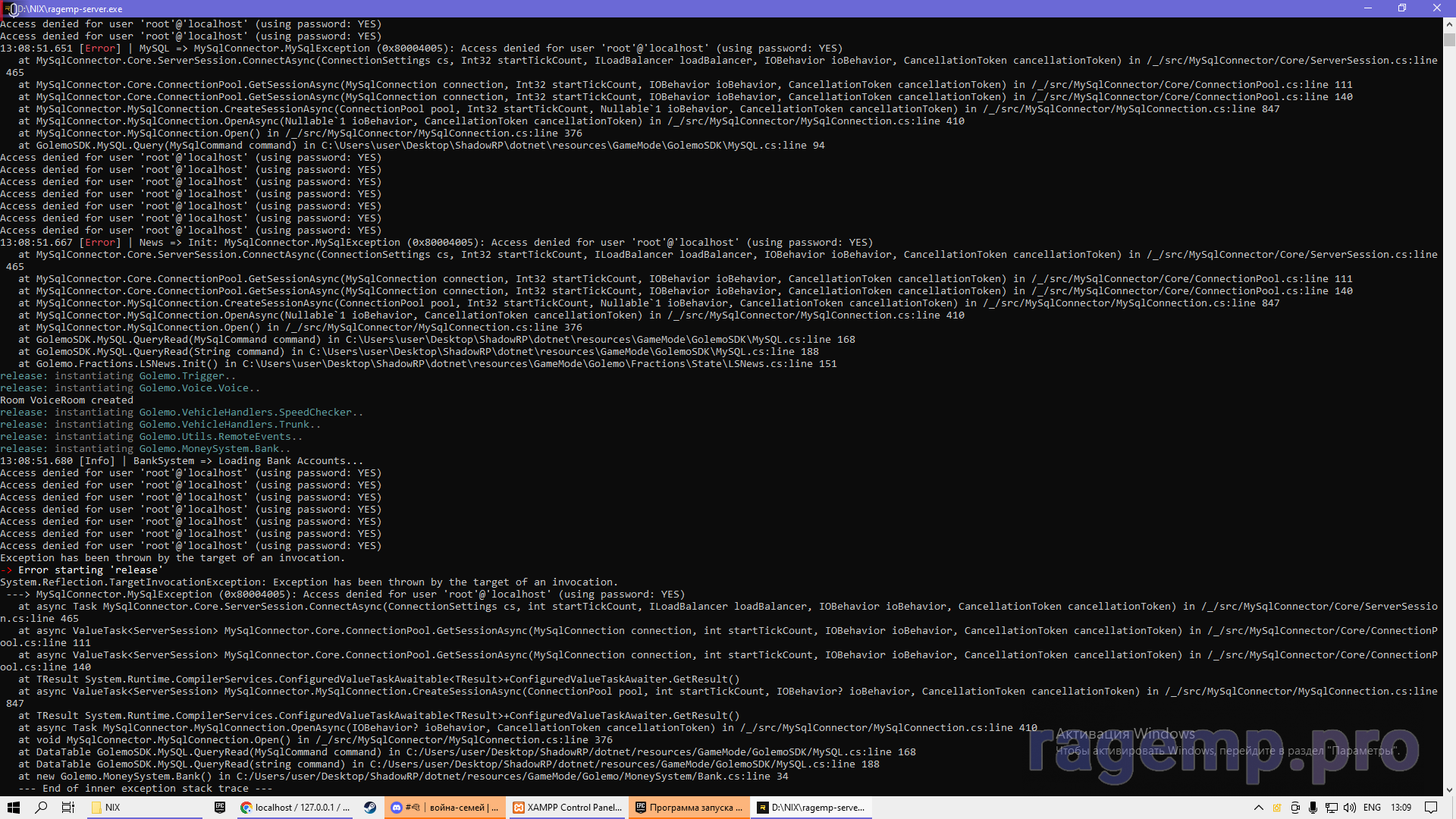Click the network icon in system tray
This screenshot has height=819, width=1456.
[x=1331, y=808]
